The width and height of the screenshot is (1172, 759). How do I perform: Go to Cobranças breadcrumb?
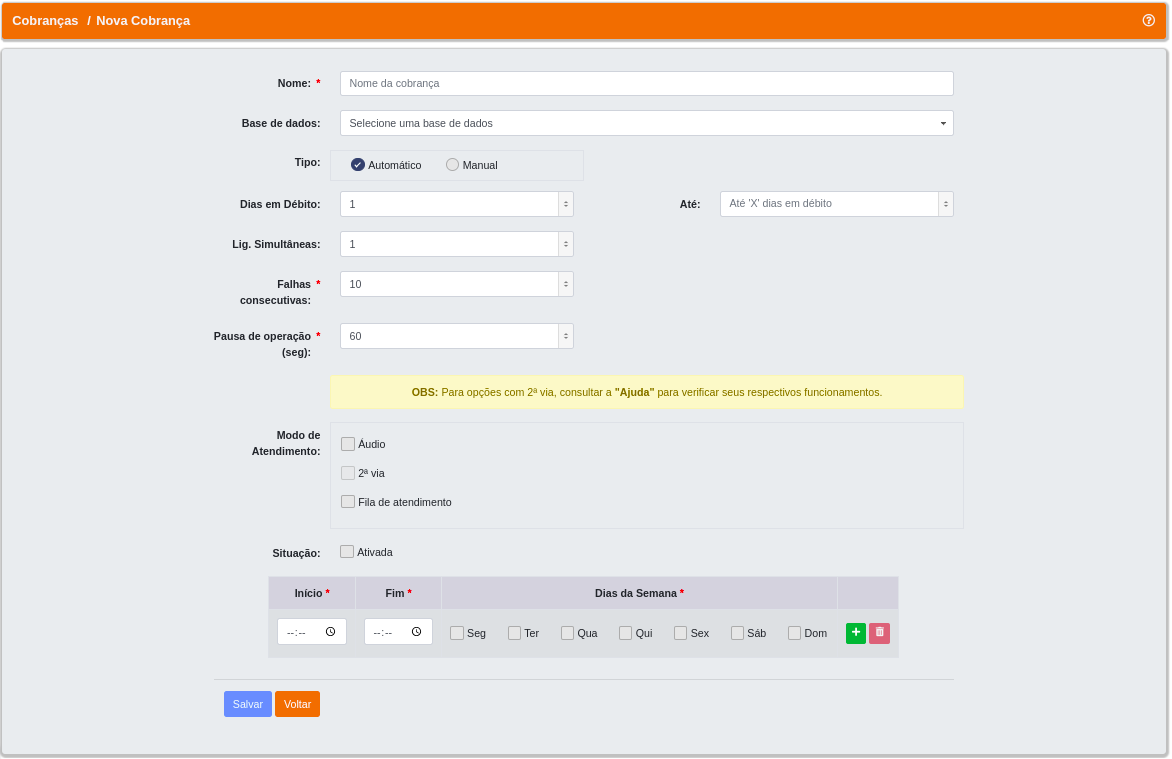(x=45, y=21)
